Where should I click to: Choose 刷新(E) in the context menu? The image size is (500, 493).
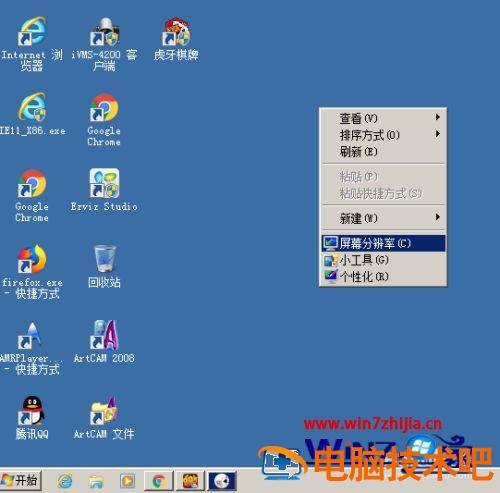pyautogui.click(x=383, y=152)
